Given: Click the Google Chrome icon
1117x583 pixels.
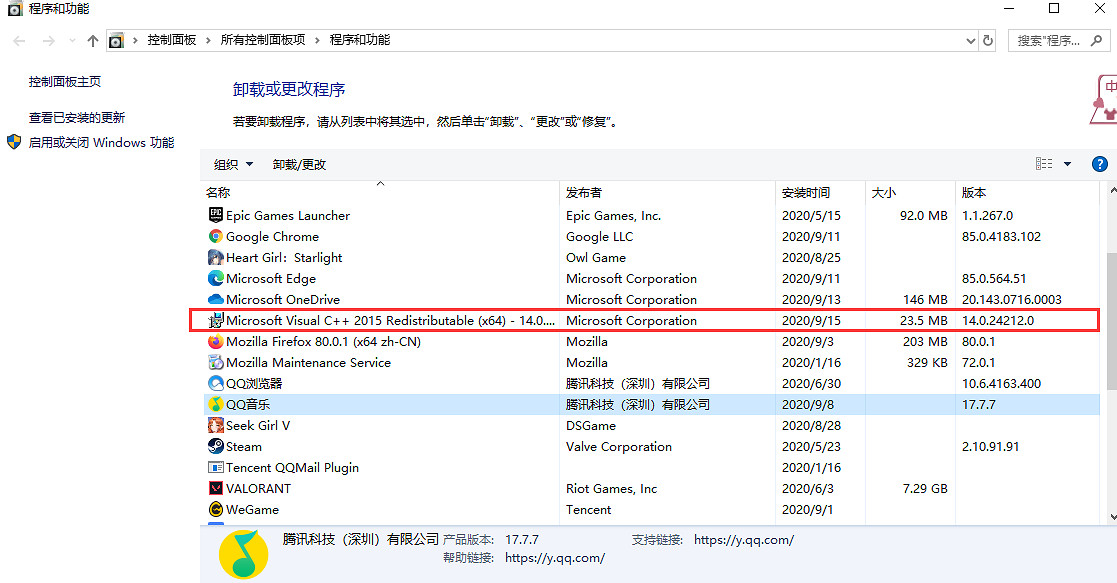Looking at the screenshot, I should pos(215,236).
